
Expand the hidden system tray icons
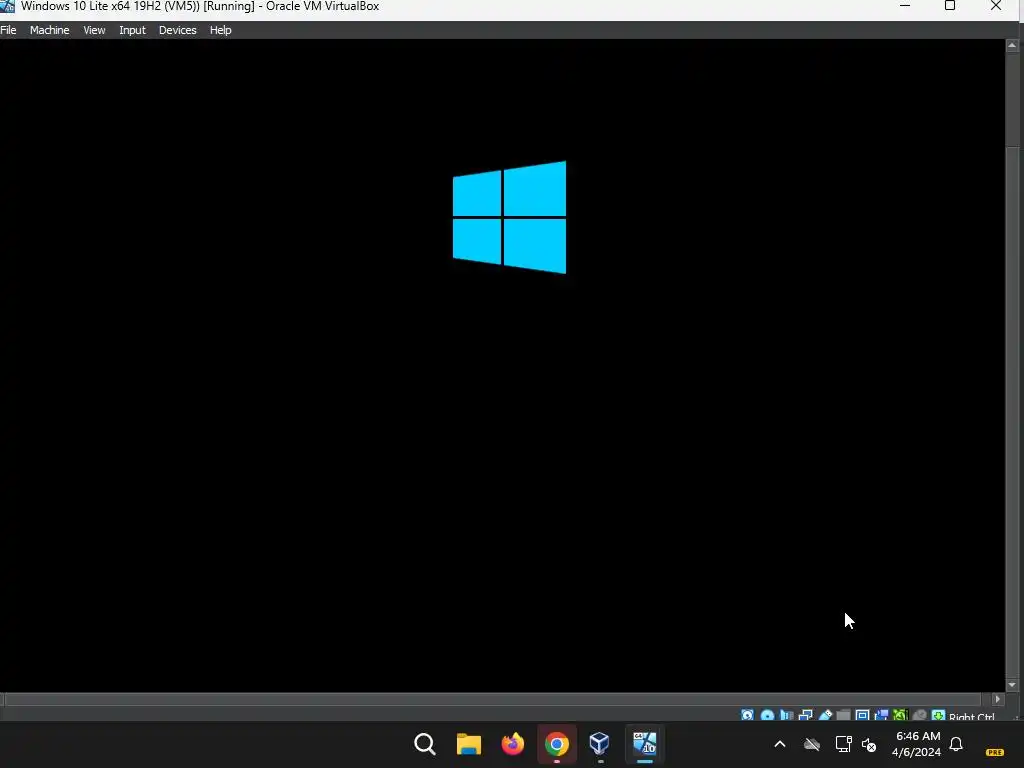pos(780,744)
